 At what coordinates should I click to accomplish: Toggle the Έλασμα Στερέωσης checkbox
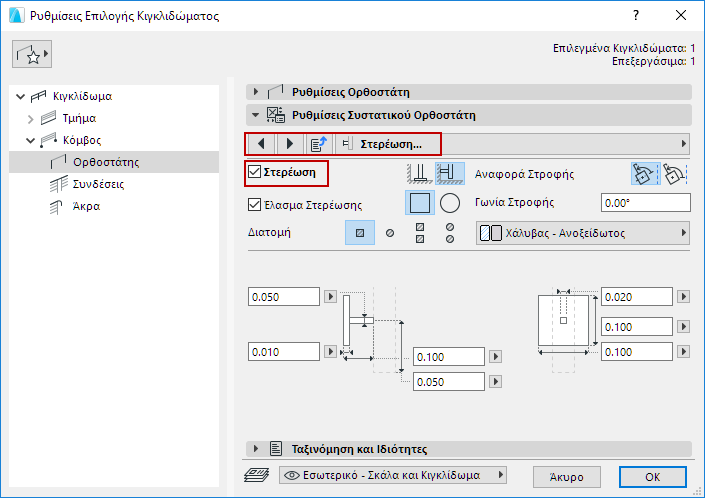click(x=255, y=205)
